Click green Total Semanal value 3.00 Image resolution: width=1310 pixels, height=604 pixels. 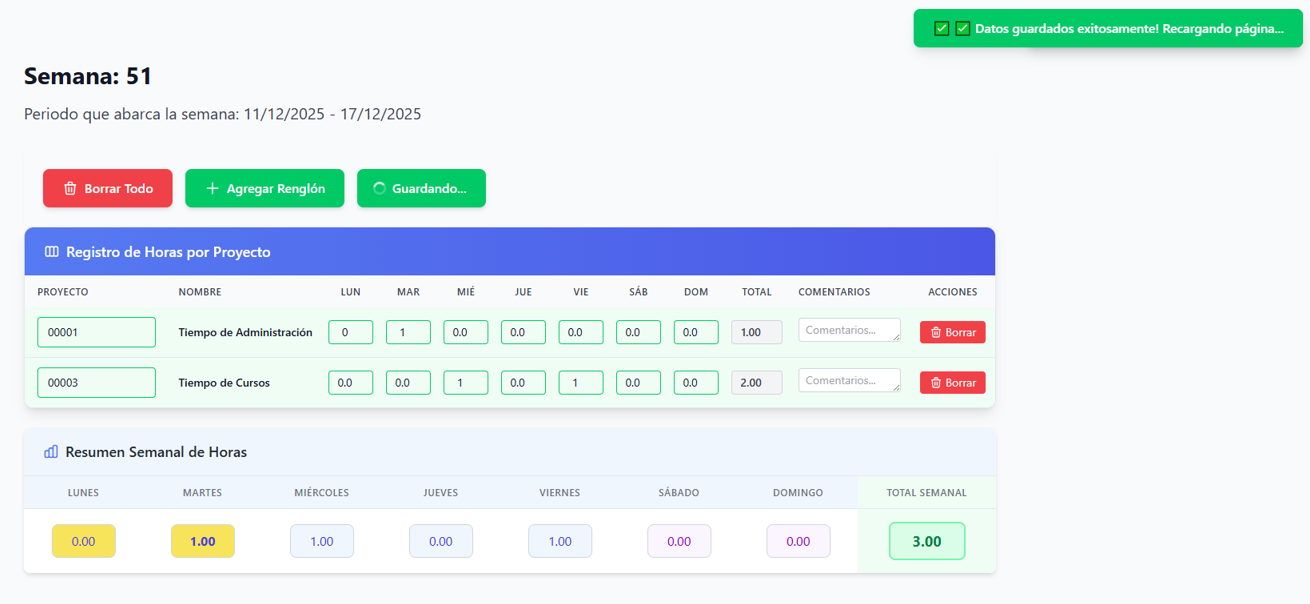coord(926,541)
